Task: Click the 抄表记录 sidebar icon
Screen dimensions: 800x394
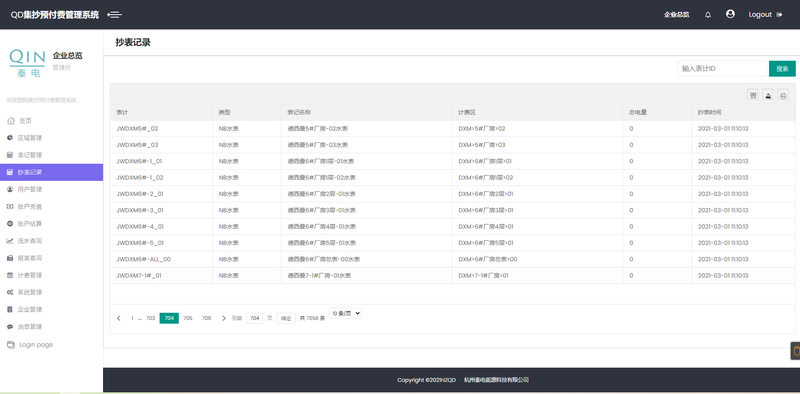Action: tap(10, 172)
